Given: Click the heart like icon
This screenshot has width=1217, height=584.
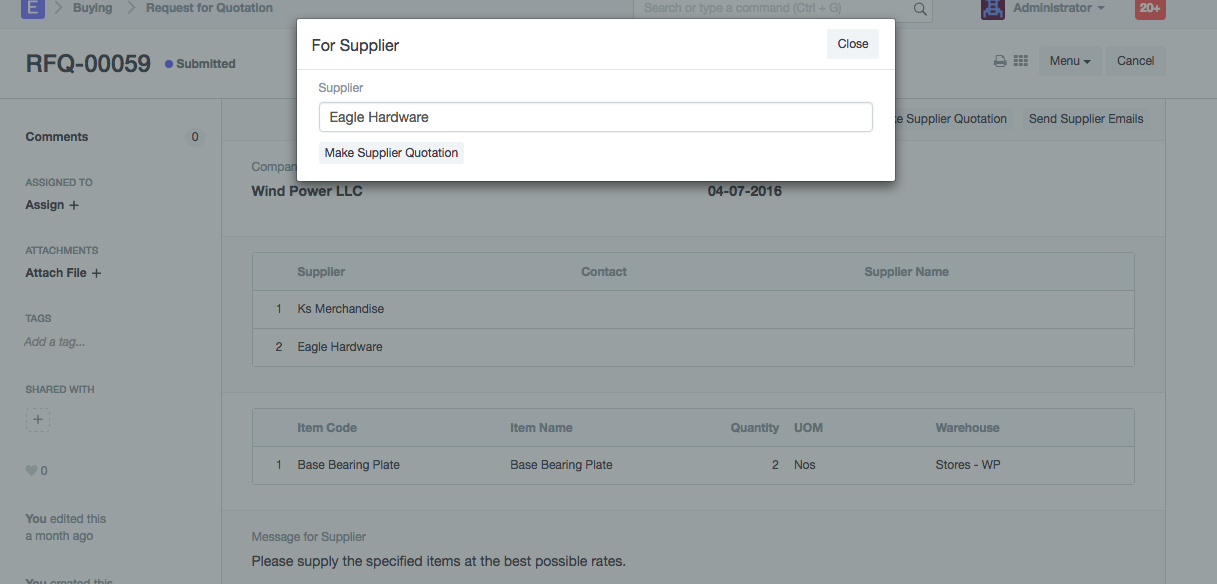Looking at the screenshot, I should tap(31, 471).
